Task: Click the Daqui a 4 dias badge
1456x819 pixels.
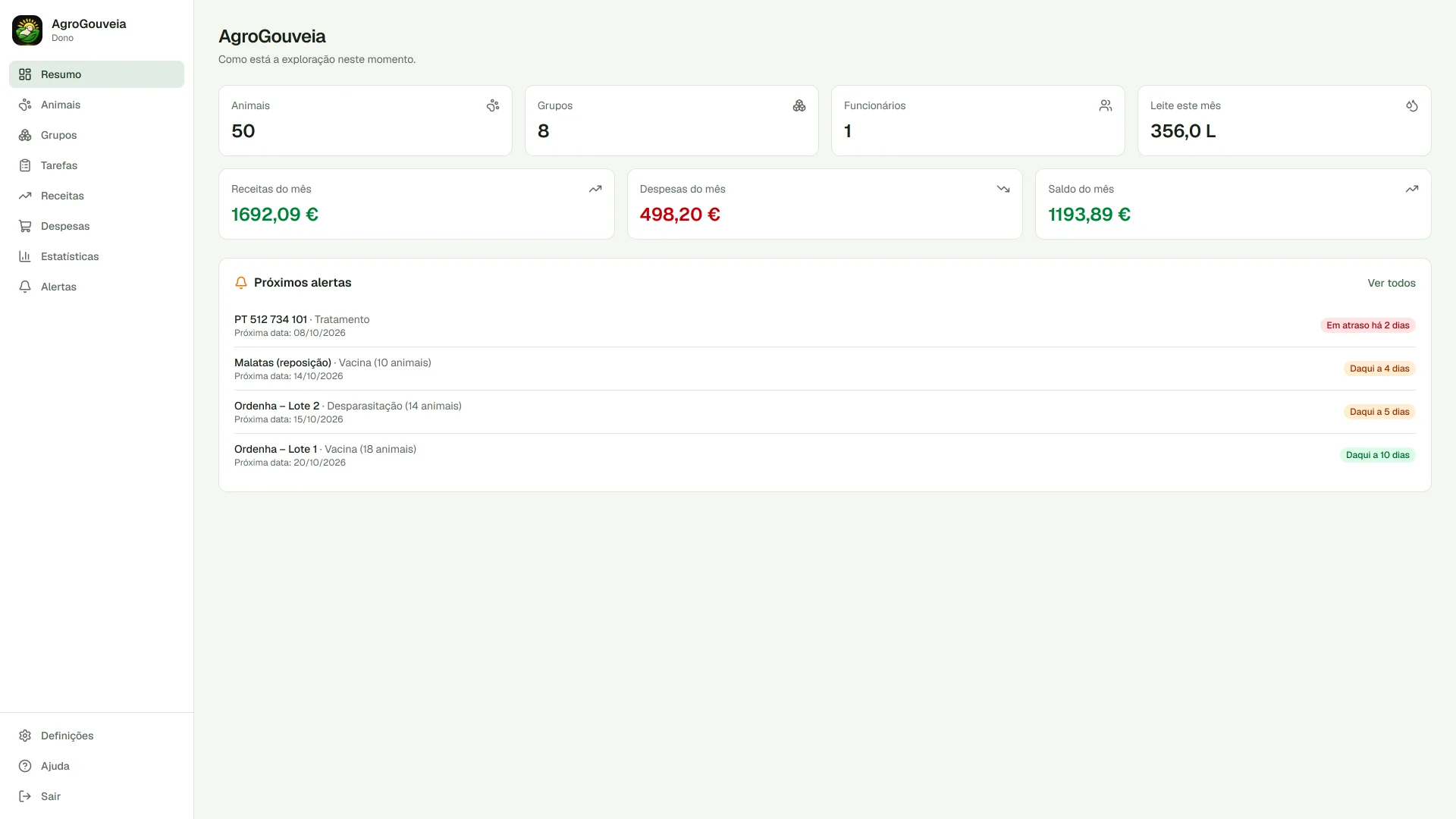Action: tap(1379, 369)
